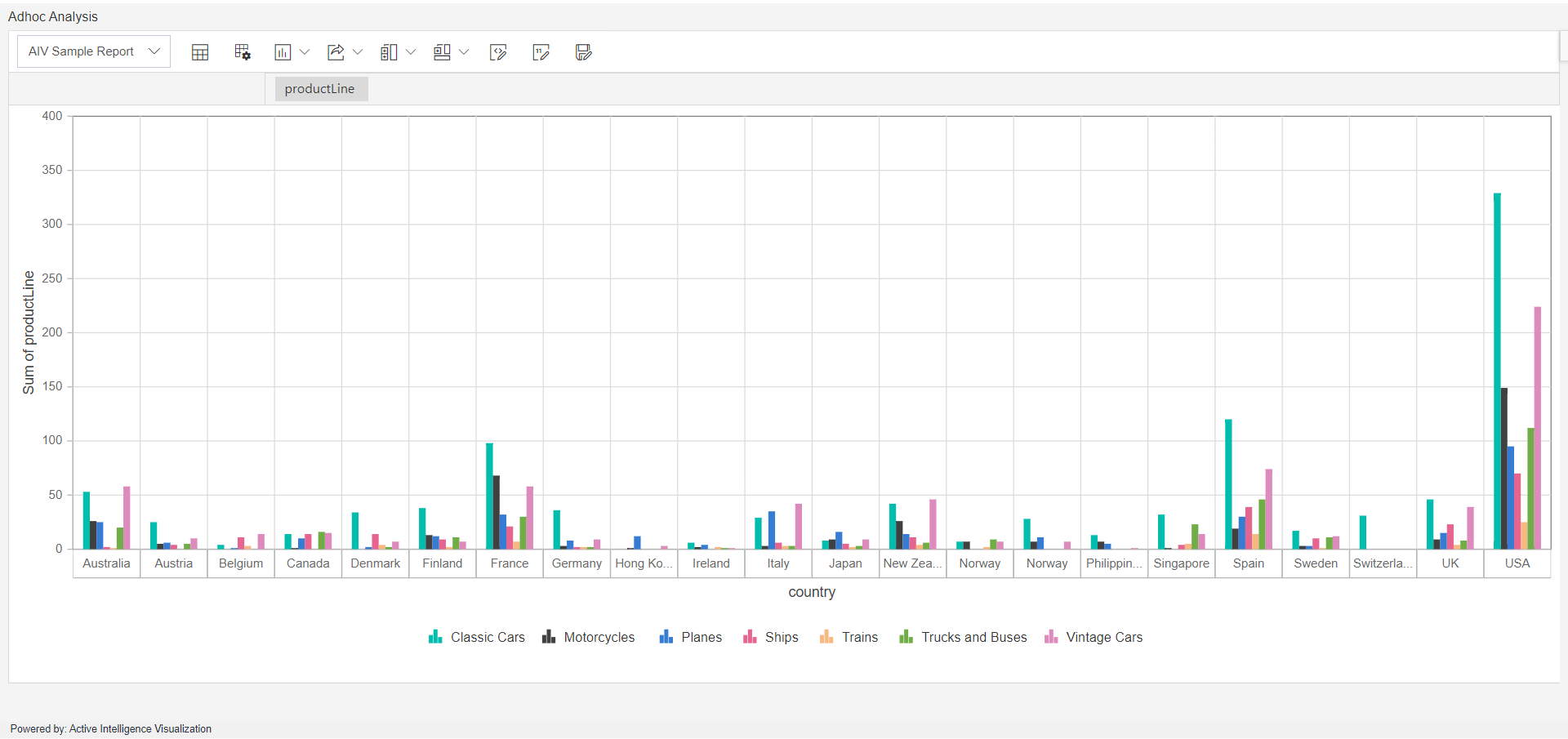Open the table settings gear icon
1568x739 pixels.
pos(243,52)
